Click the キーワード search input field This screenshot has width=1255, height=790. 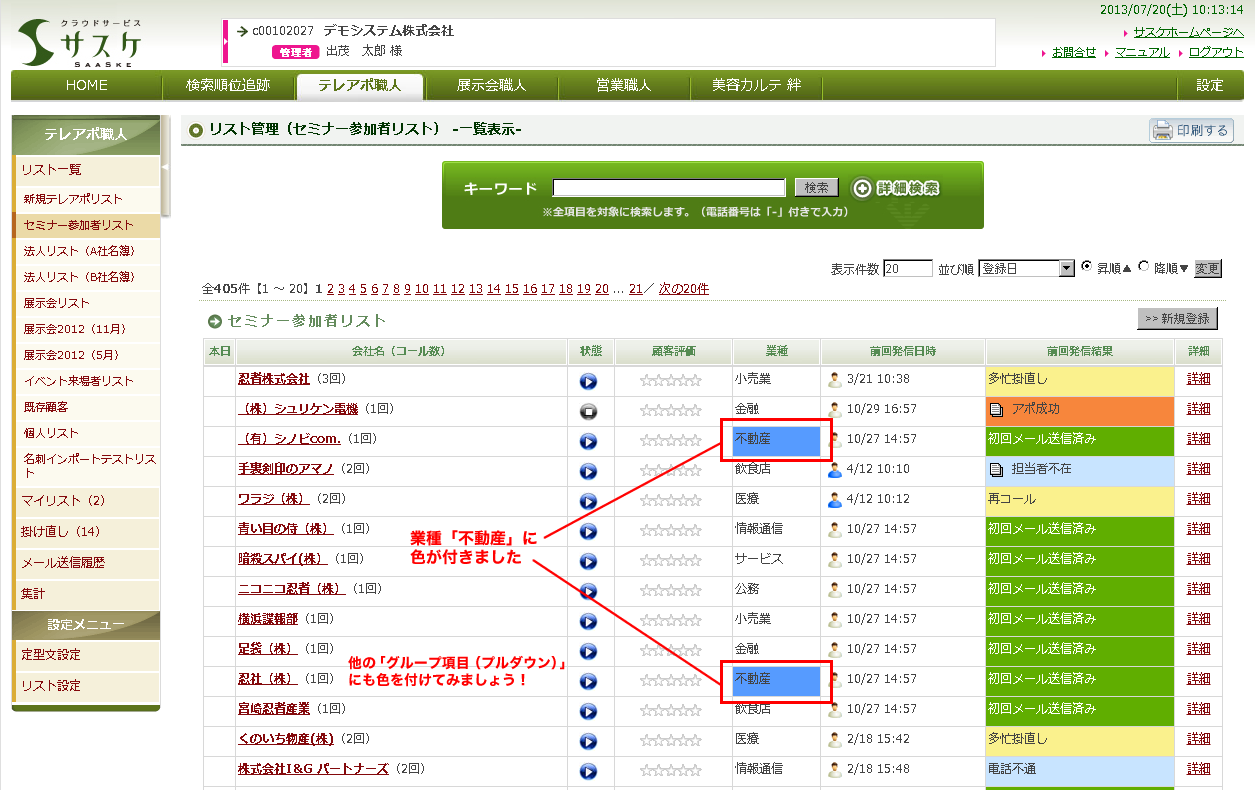tap(669, 188)
